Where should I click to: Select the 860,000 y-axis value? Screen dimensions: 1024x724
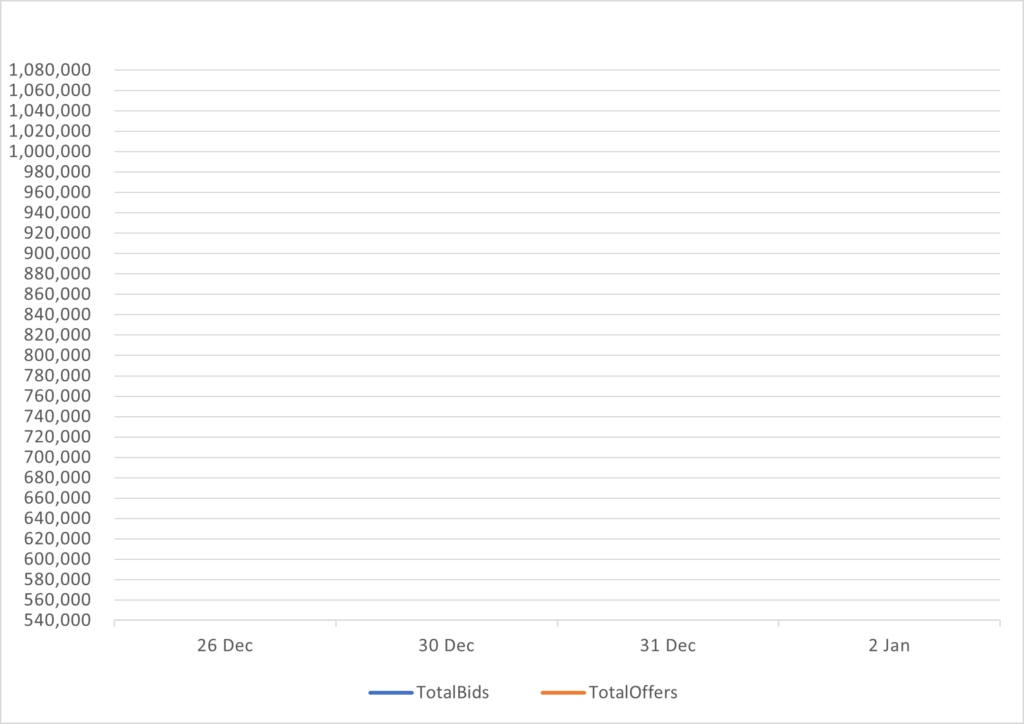pyautogui.click(x=56, y=294)
